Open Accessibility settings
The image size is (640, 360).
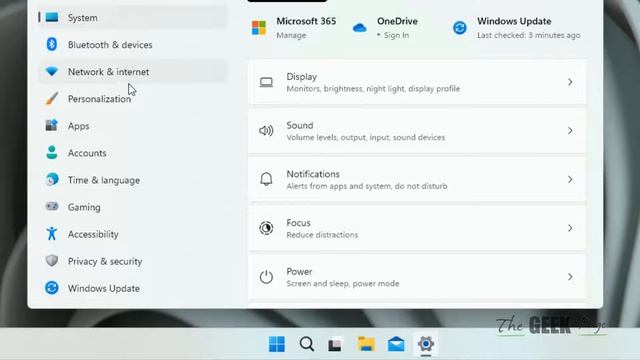(132, 234)
